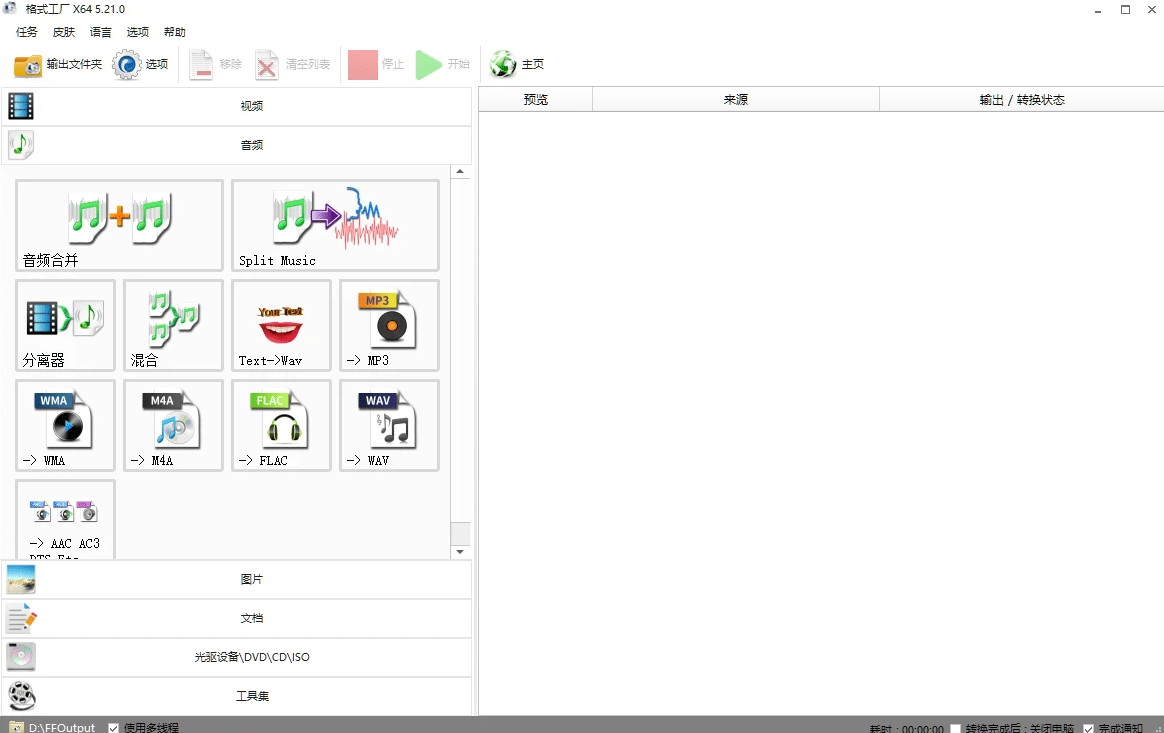This screenshot has height=733, width=1164.
Task: Click the music note icon beside 音频
Action: [21, 145]
